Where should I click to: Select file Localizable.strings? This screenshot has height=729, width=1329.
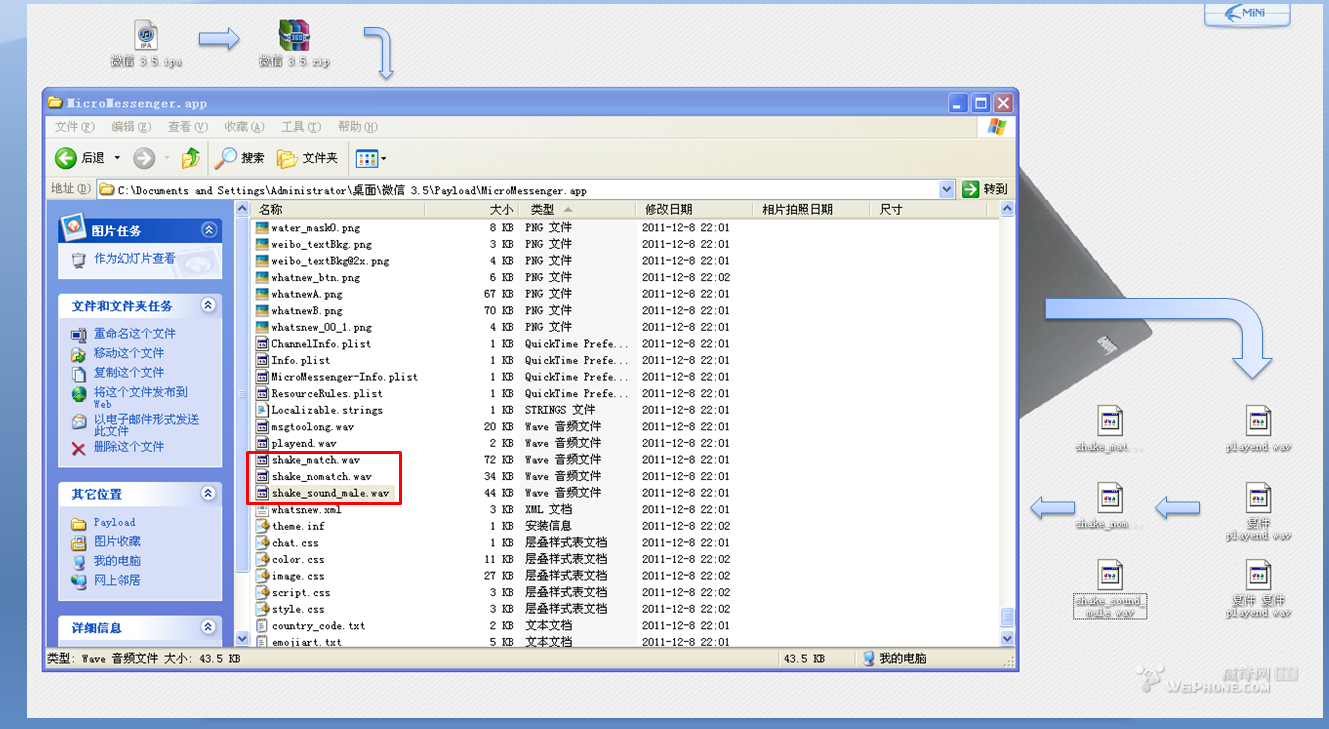[327, 410]
